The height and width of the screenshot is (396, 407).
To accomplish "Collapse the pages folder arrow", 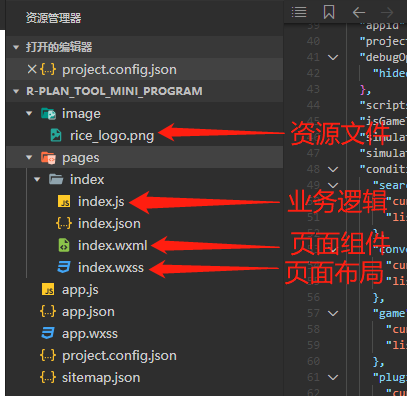I will point(29,157).
